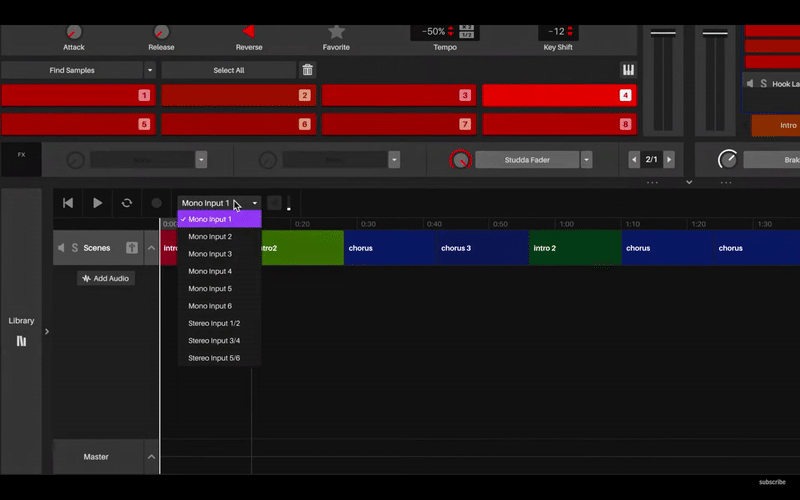This screenshot has width=800, height=500.
Task: Click the left volume fader handle
Action: pos(663,34)
